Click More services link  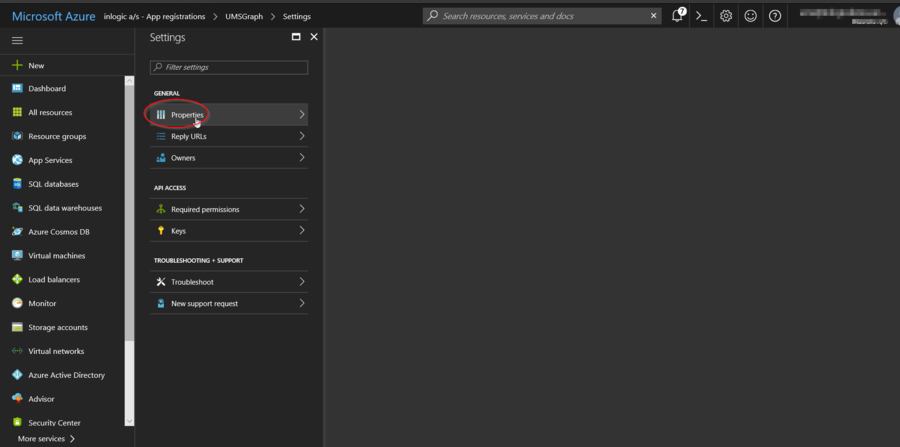pos(46,439)
